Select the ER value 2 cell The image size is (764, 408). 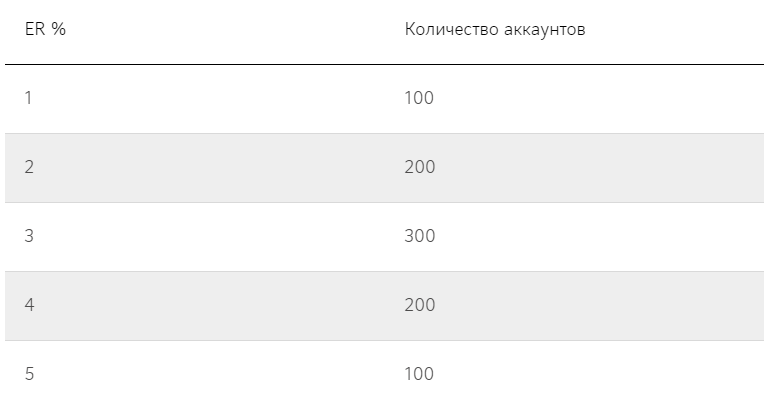coord(29,167)
